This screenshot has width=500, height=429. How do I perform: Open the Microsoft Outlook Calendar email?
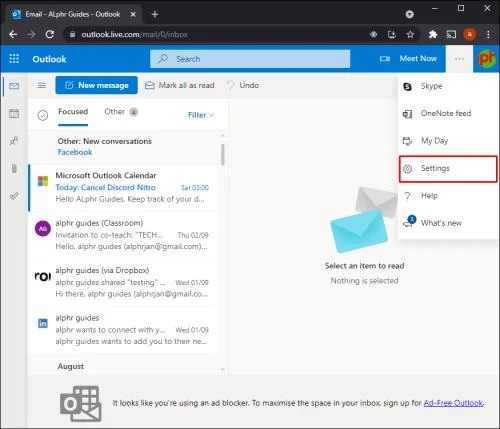point(123,187)
